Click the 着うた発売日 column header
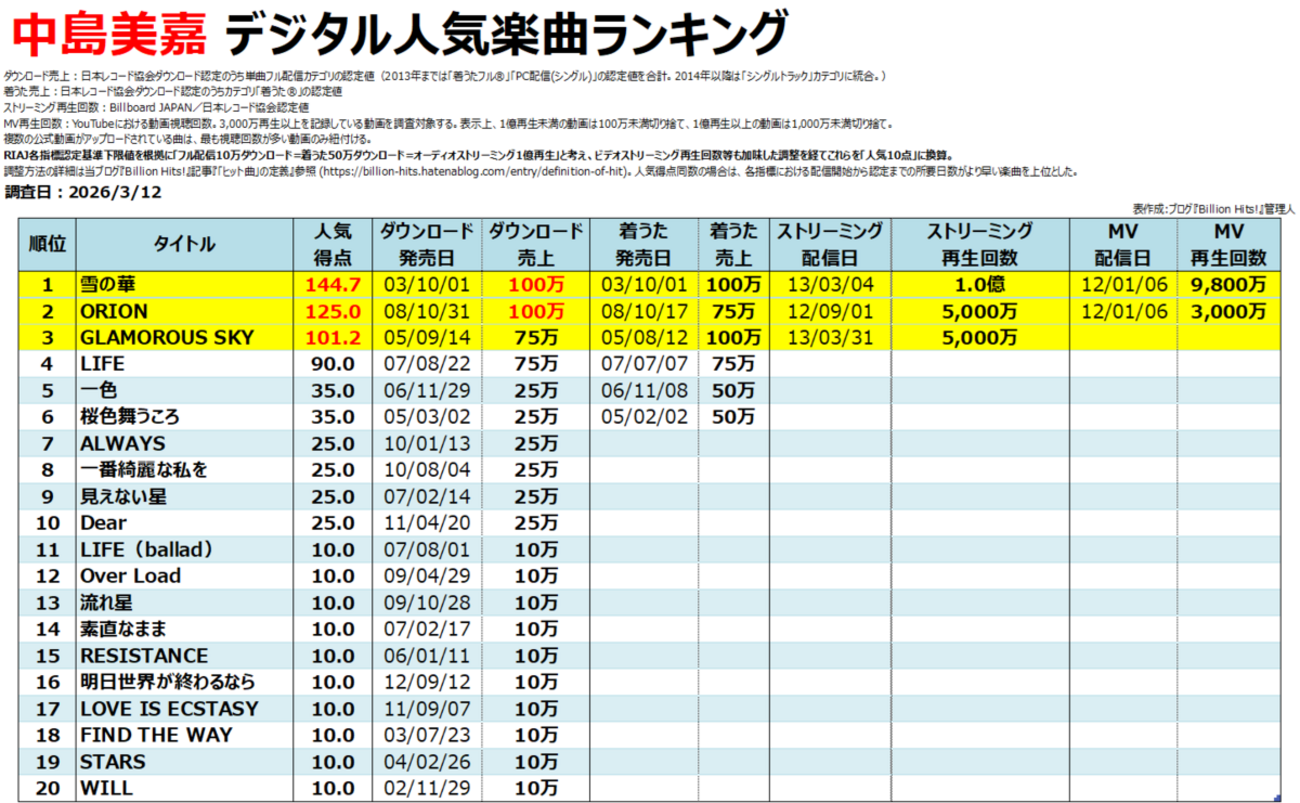 (x=644, y=244)
